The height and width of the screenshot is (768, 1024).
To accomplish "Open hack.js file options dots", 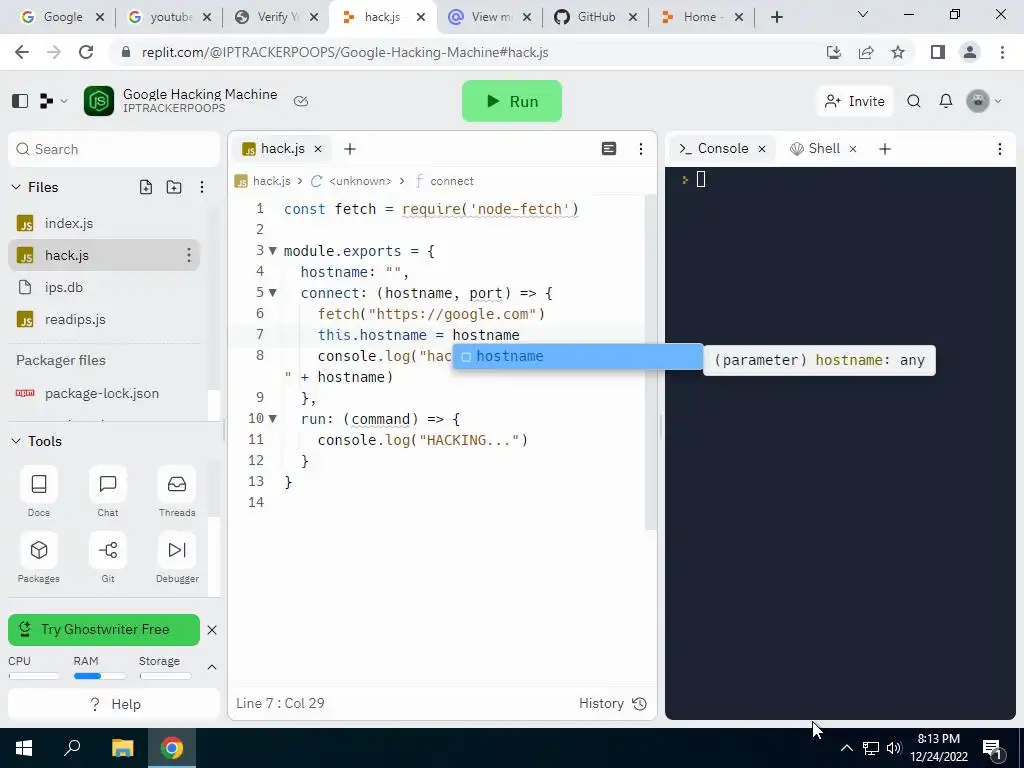I will coord(189,255).
